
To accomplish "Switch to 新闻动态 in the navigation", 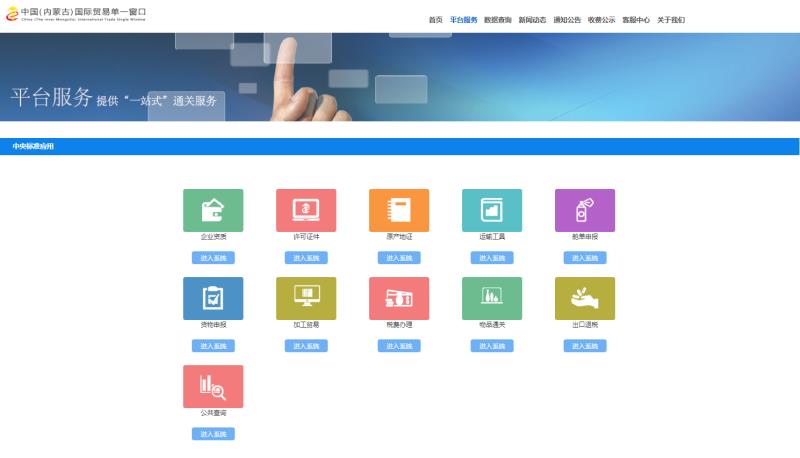I will tap(532, 20).
